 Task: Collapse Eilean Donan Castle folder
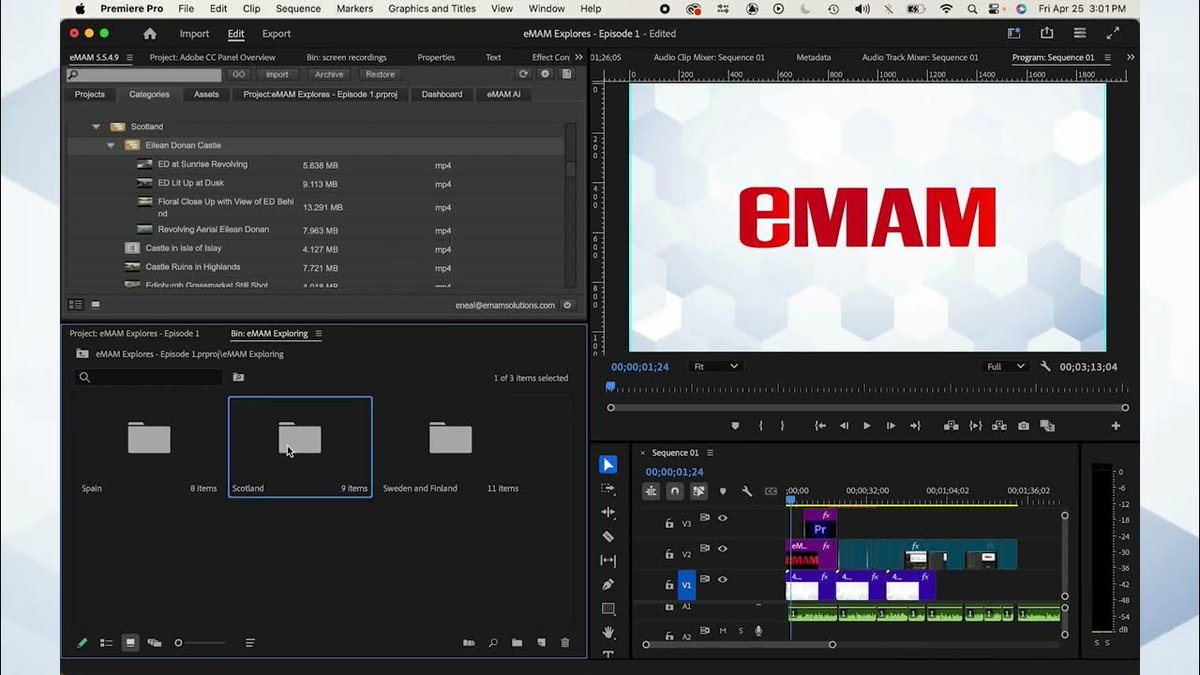(111, 146)
